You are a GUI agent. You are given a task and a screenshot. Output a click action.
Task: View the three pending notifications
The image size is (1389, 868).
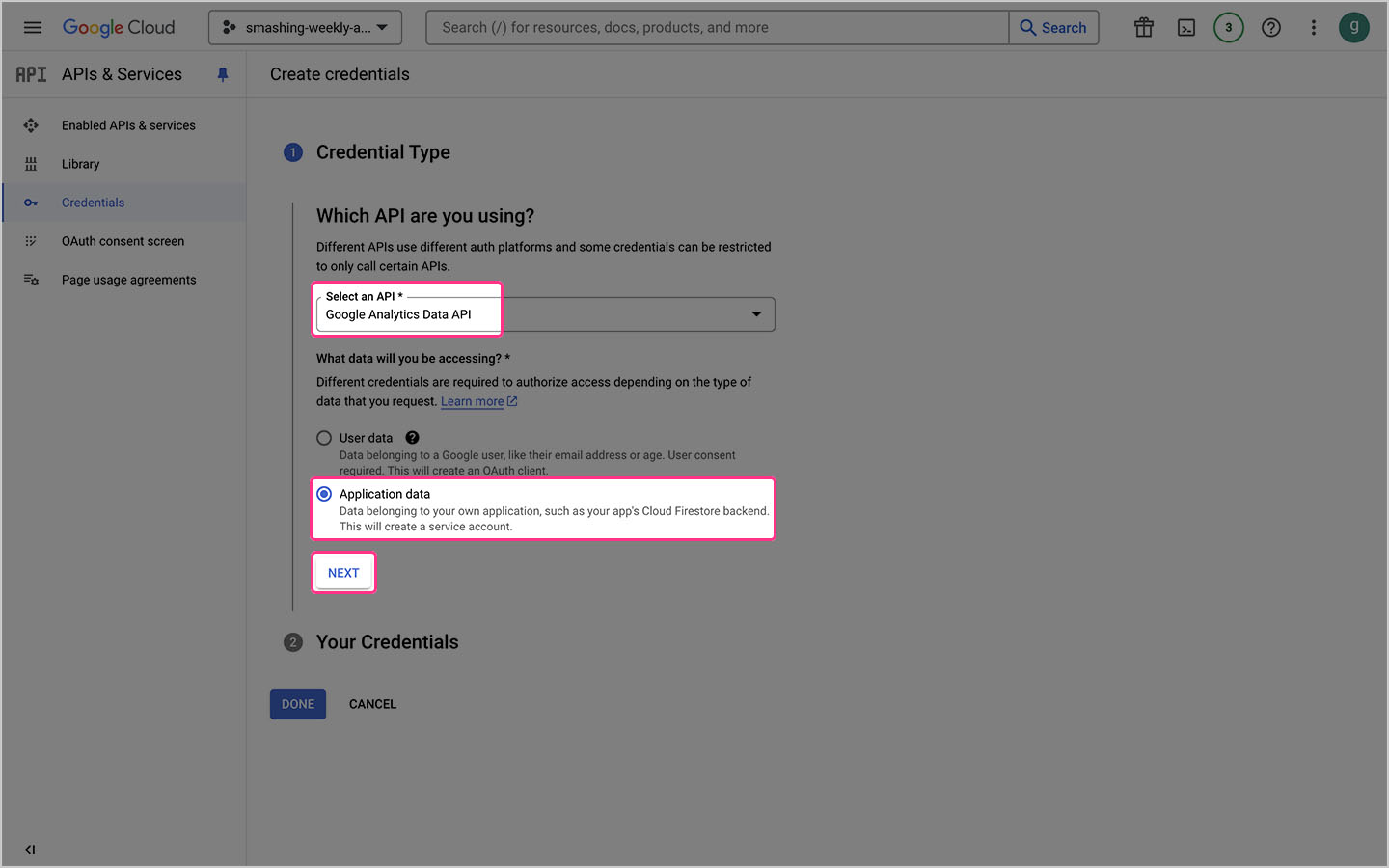(x=1228, y=26)
